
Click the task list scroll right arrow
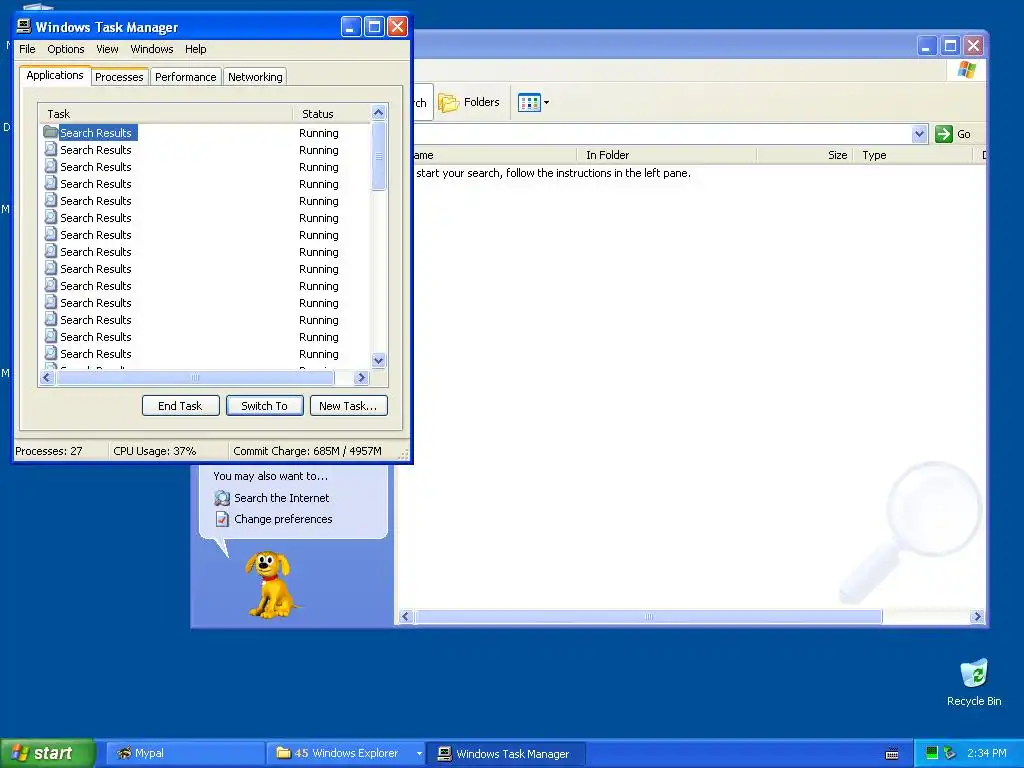pyautogui.click(x=362, y=377)
